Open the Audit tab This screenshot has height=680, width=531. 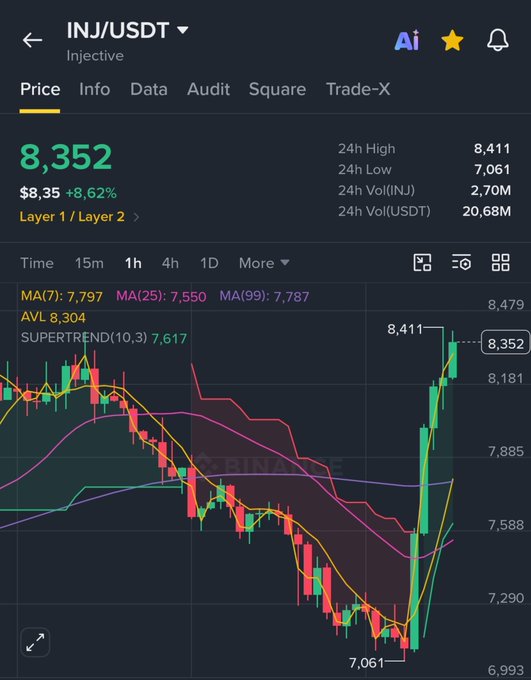pos(208,89)
